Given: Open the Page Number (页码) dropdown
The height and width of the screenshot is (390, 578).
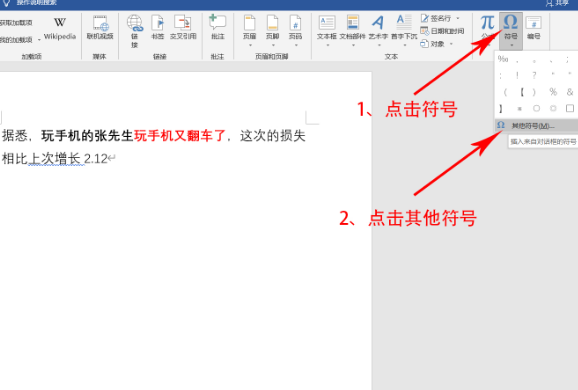Looking at the screenshot, I should click(295, 31).
